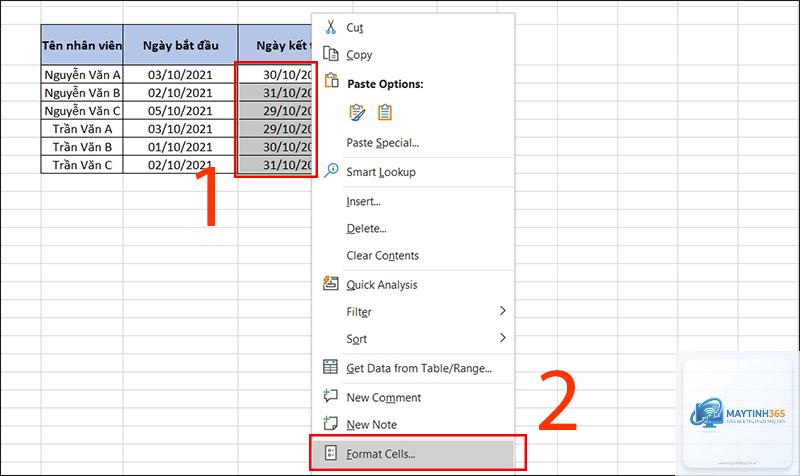This screenshot has height=476, width=800.
Task: Expand the Filter submenu arrow
Action: [x=503, y=310]
